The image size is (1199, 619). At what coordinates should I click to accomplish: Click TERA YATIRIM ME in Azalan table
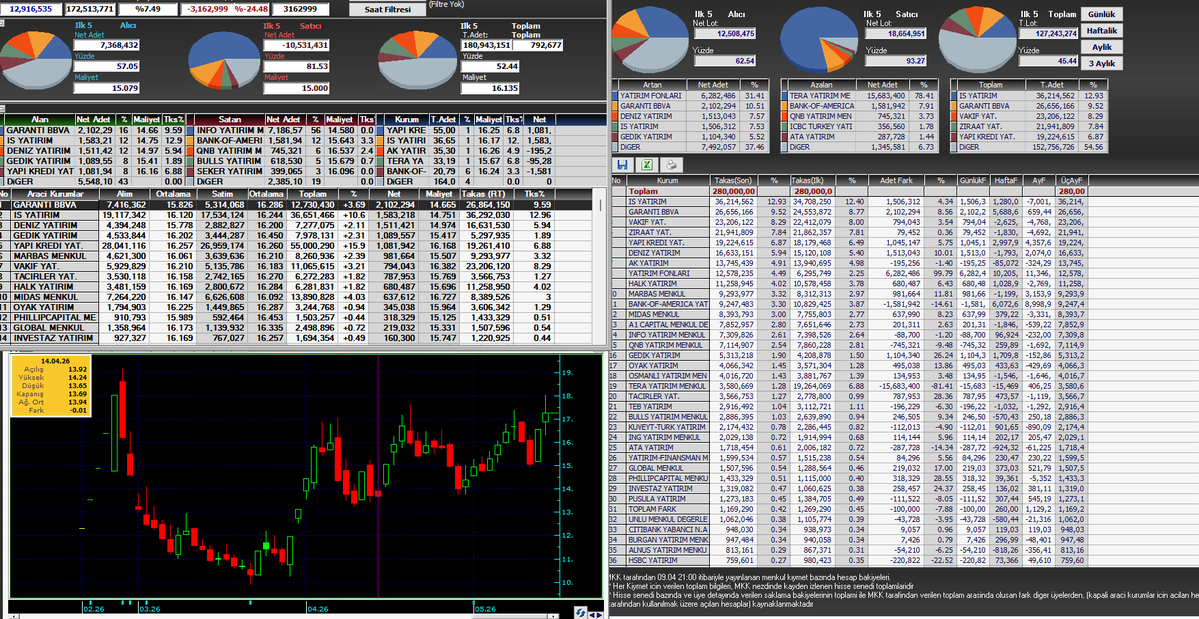[x=821, y=95]
